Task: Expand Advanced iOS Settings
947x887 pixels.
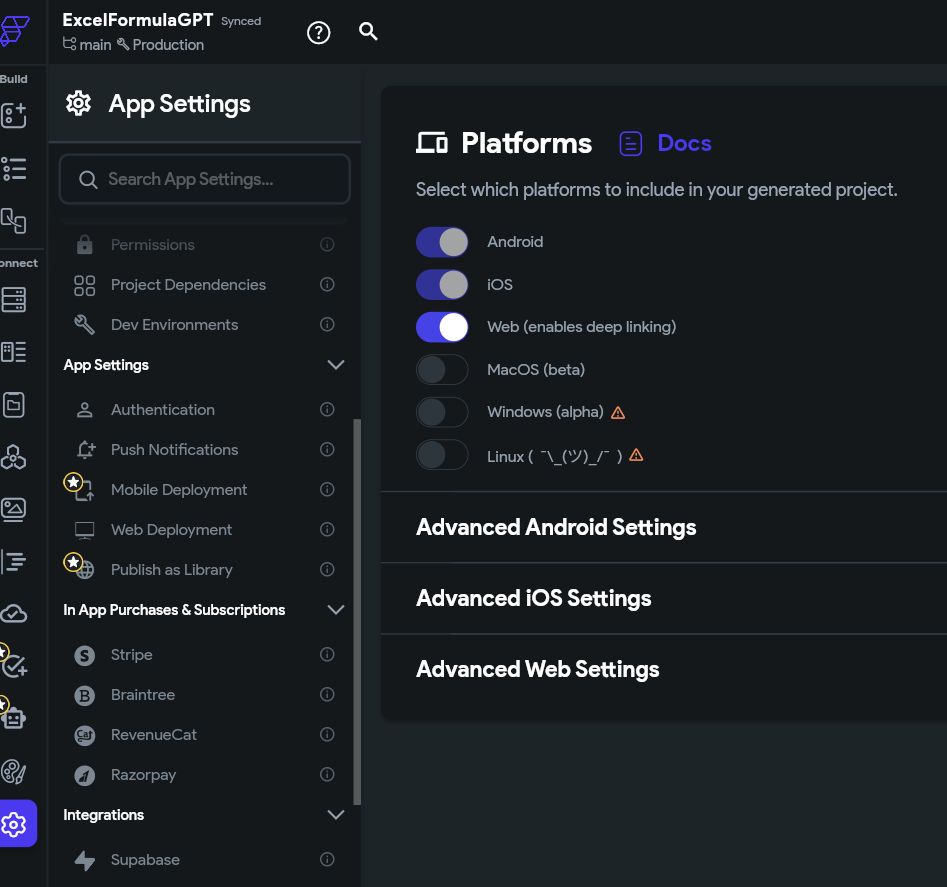Action: 534,598
